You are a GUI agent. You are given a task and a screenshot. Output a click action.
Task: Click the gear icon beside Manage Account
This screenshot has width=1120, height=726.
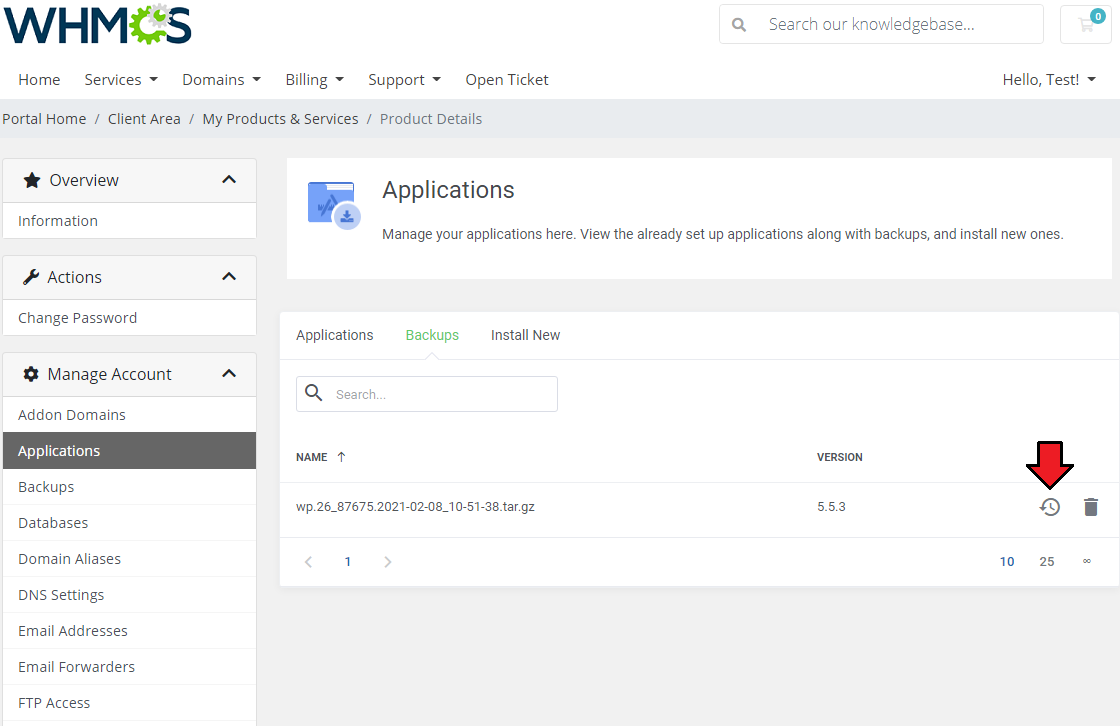tap(31, 374)
